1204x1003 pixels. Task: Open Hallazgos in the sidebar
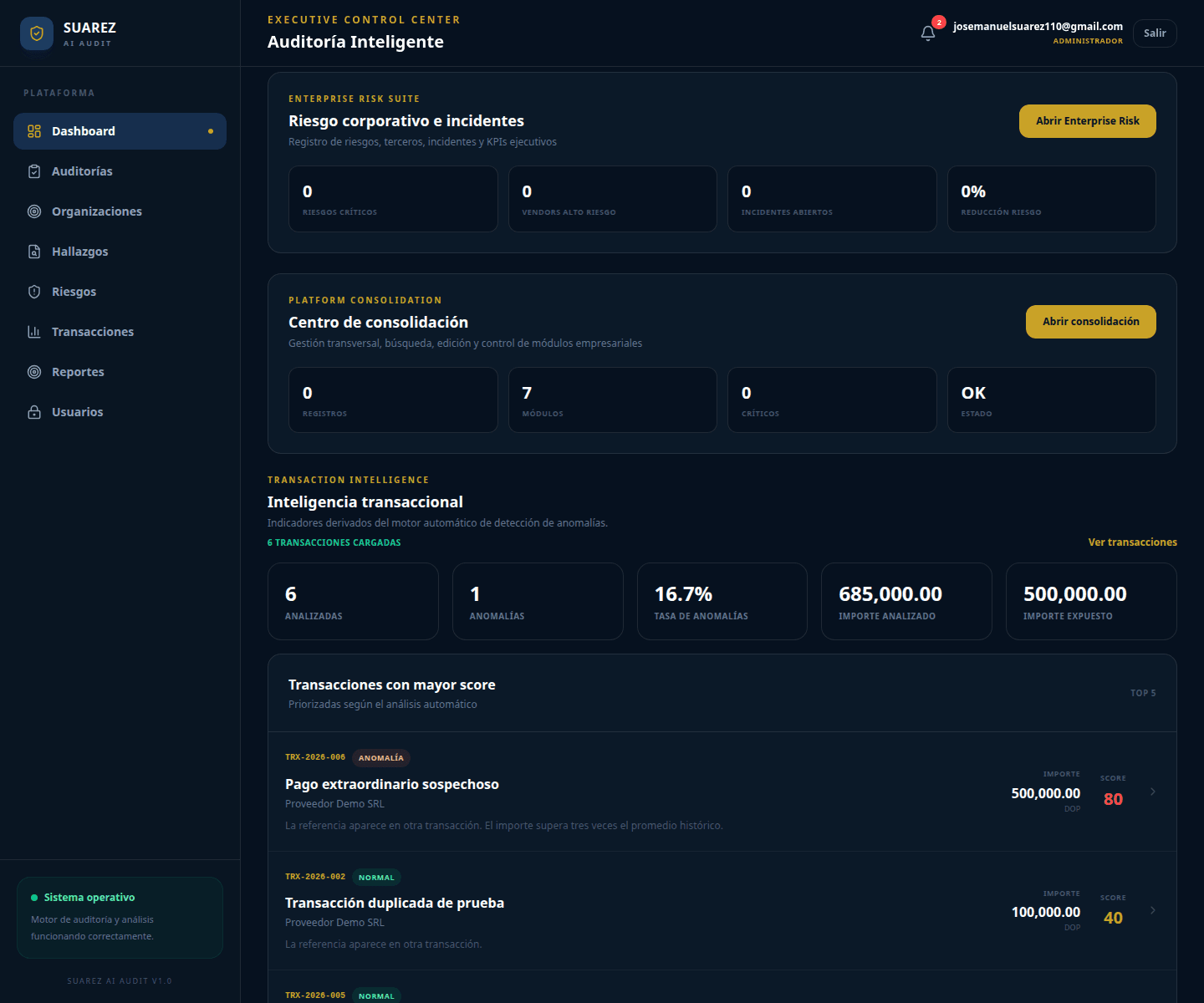pyautogui.click(x=120, y=252)
